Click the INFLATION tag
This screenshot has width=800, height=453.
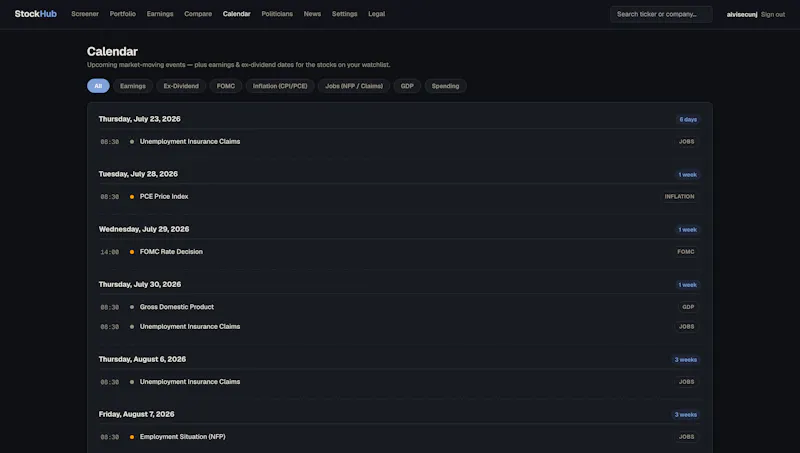679,196
